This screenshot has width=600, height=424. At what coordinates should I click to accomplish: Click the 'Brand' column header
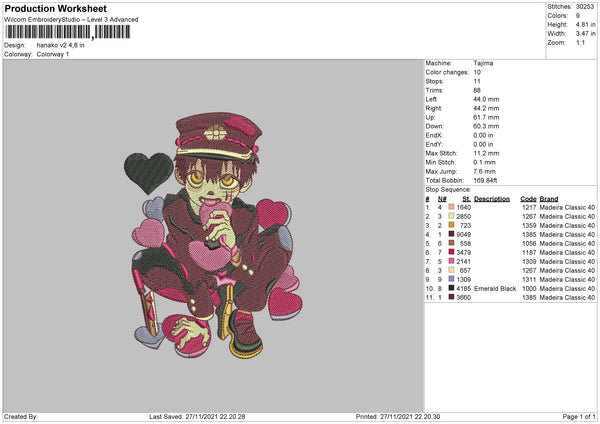click(x=549, y=199)
